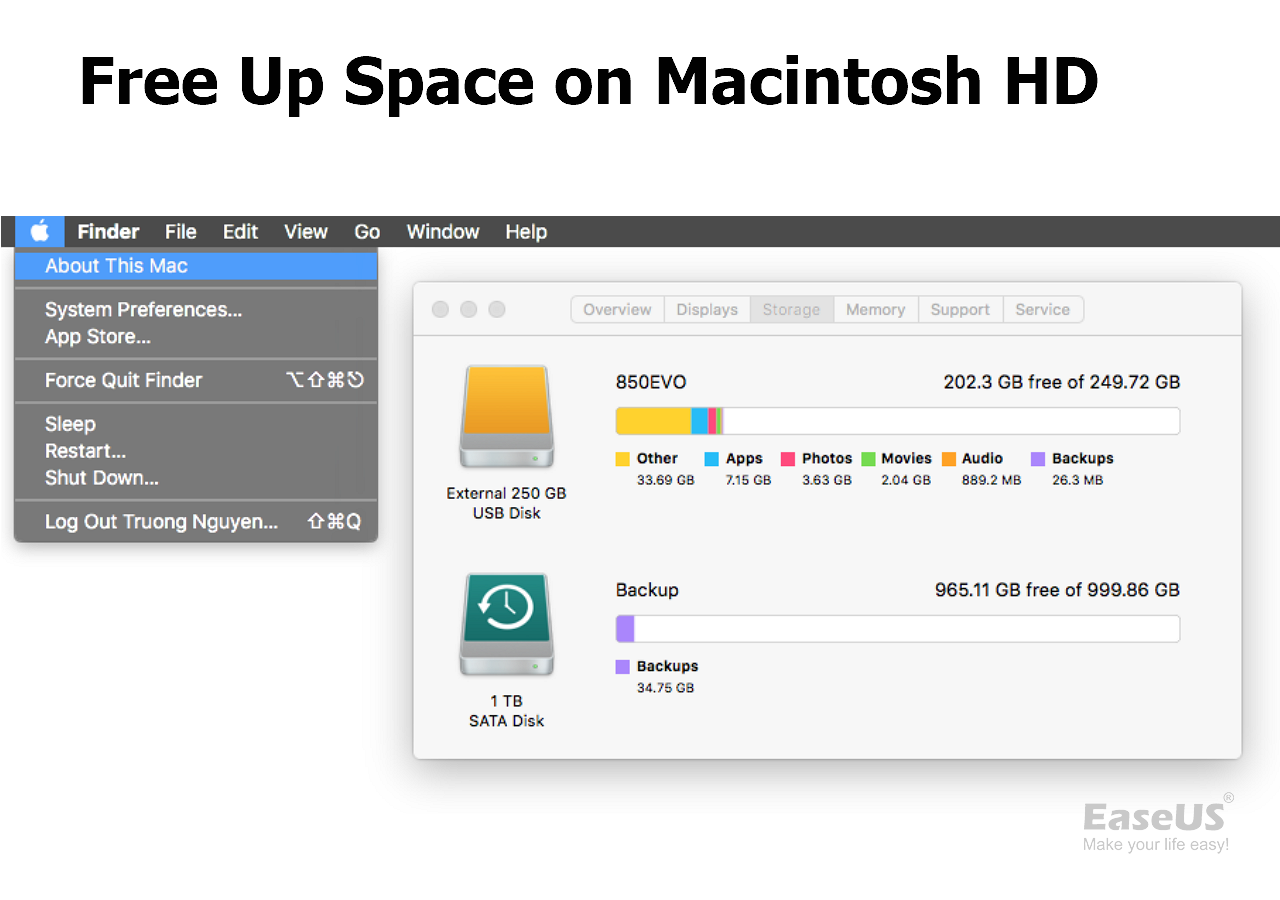This screenshot has height=900, width=1280.
Task: Click the 850EVO storage usage bar
Action: point(898,421)
